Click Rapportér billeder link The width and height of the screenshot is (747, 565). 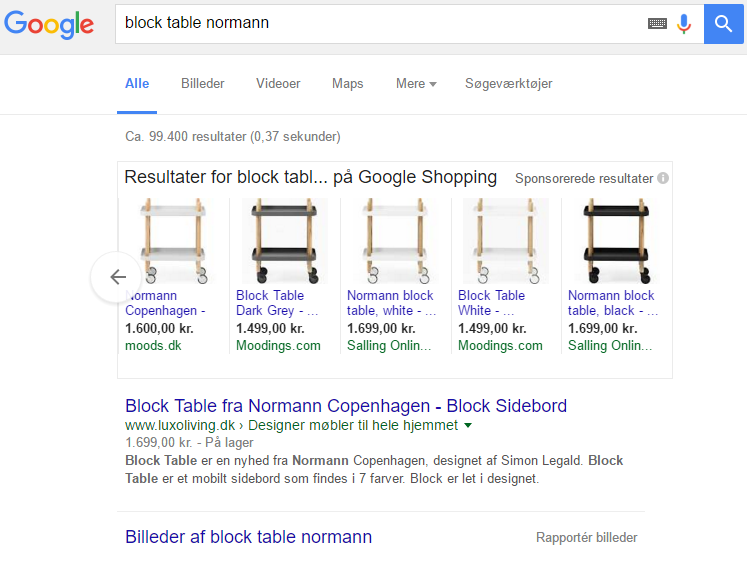click(586, 538)
